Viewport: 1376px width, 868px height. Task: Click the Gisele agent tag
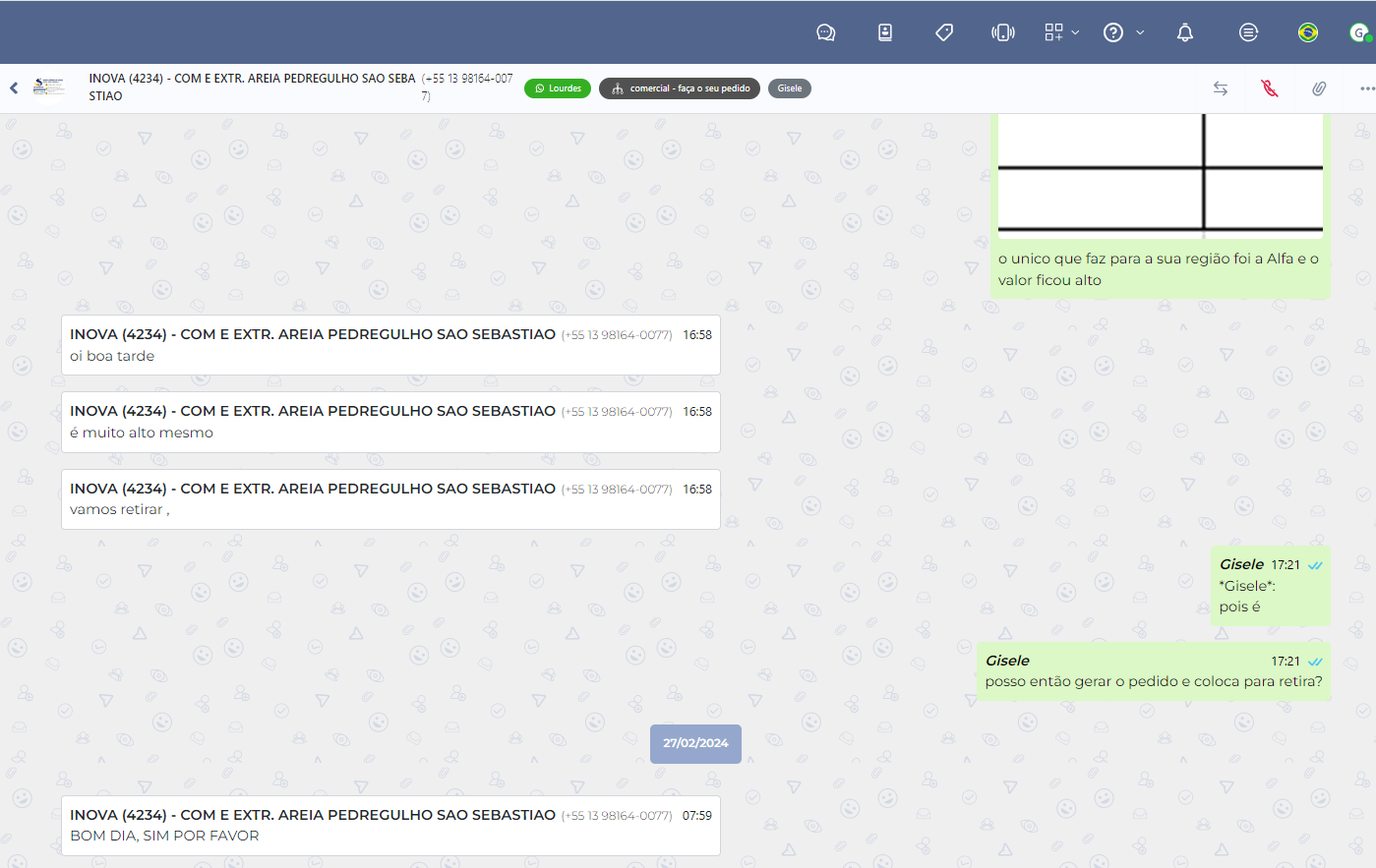pos(789,88)
